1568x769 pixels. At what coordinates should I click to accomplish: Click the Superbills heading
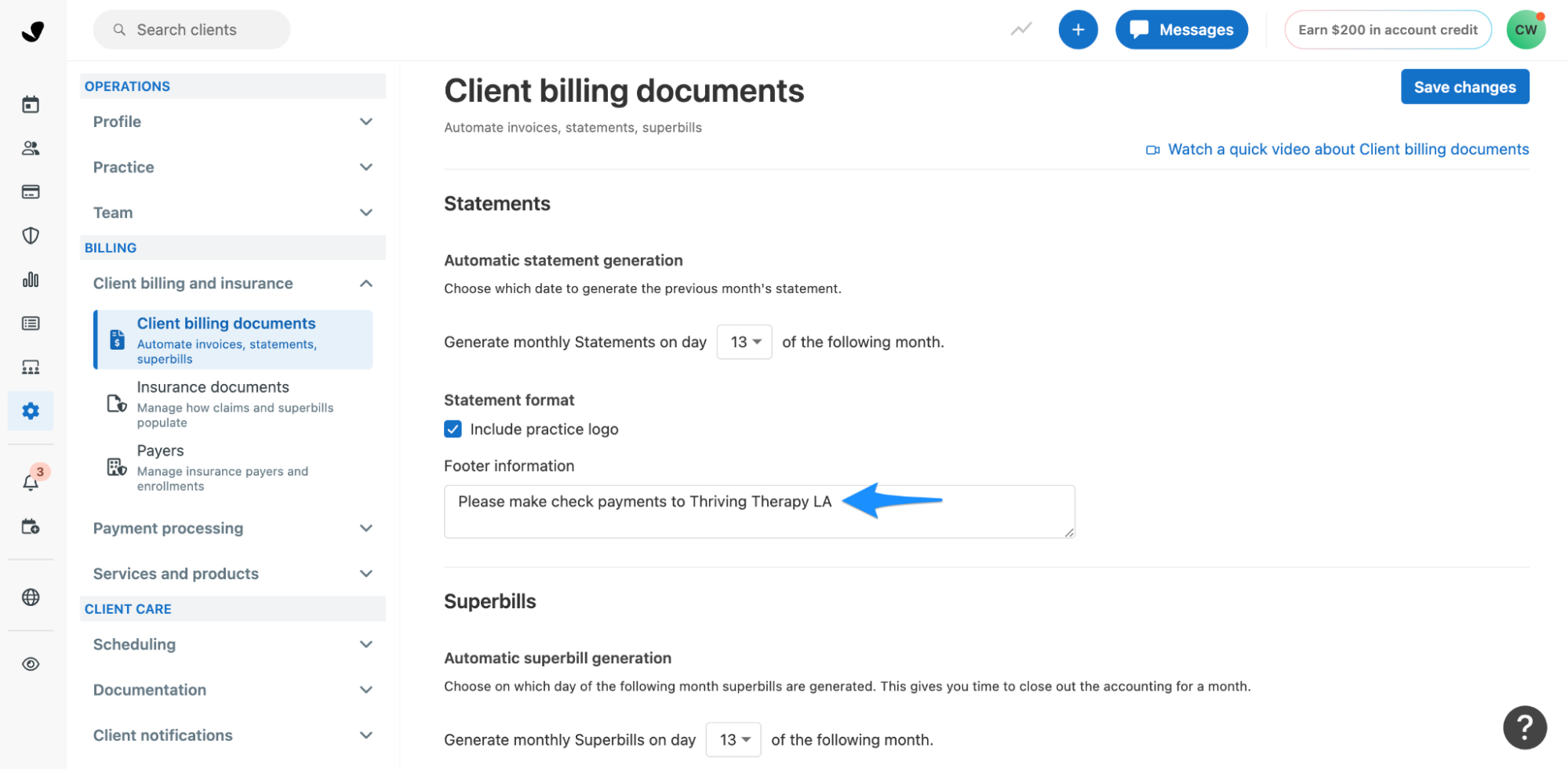point(489,601)
